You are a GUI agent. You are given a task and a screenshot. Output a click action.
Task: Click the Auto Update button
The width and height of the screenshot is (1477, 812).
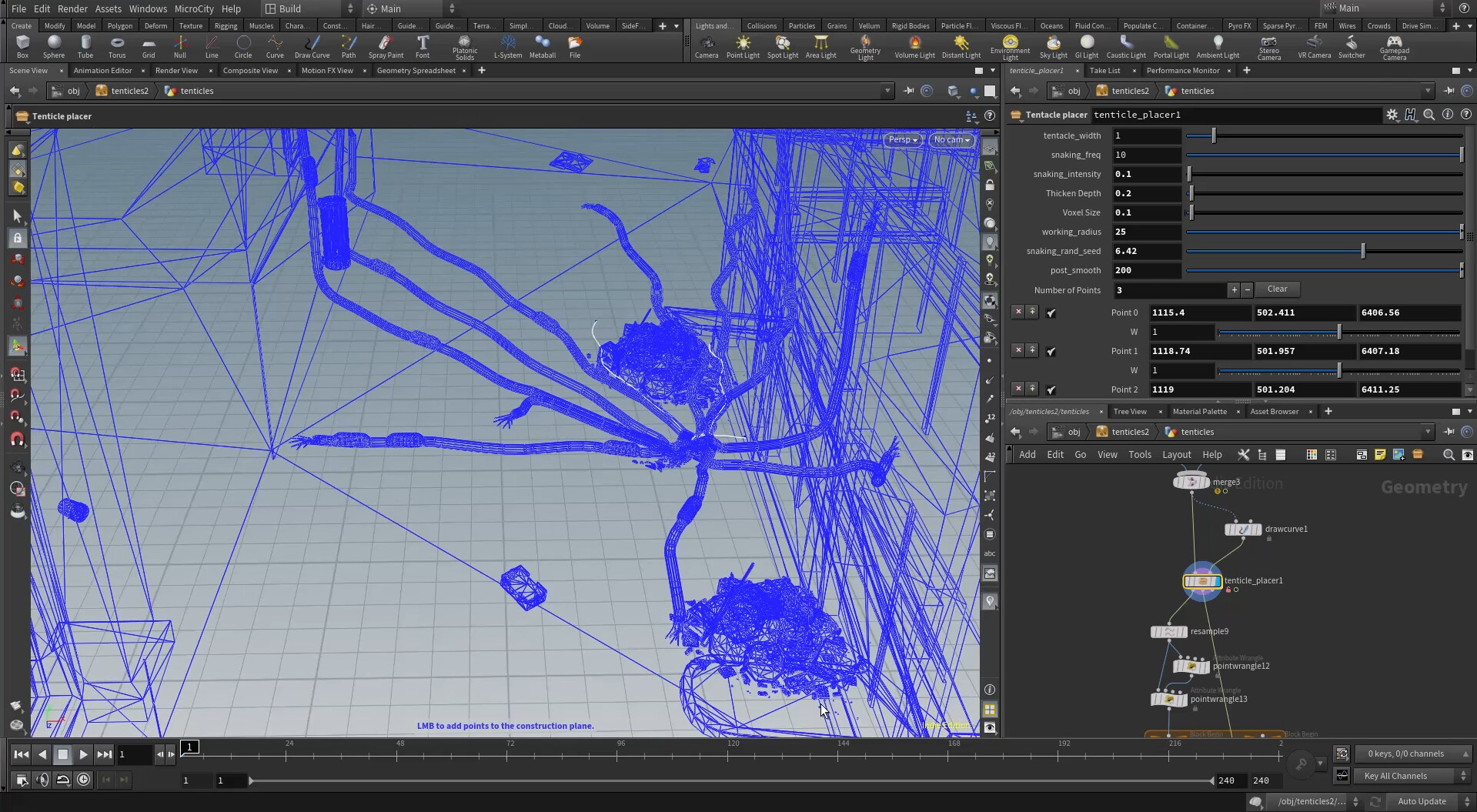(x=1424, y=801)
